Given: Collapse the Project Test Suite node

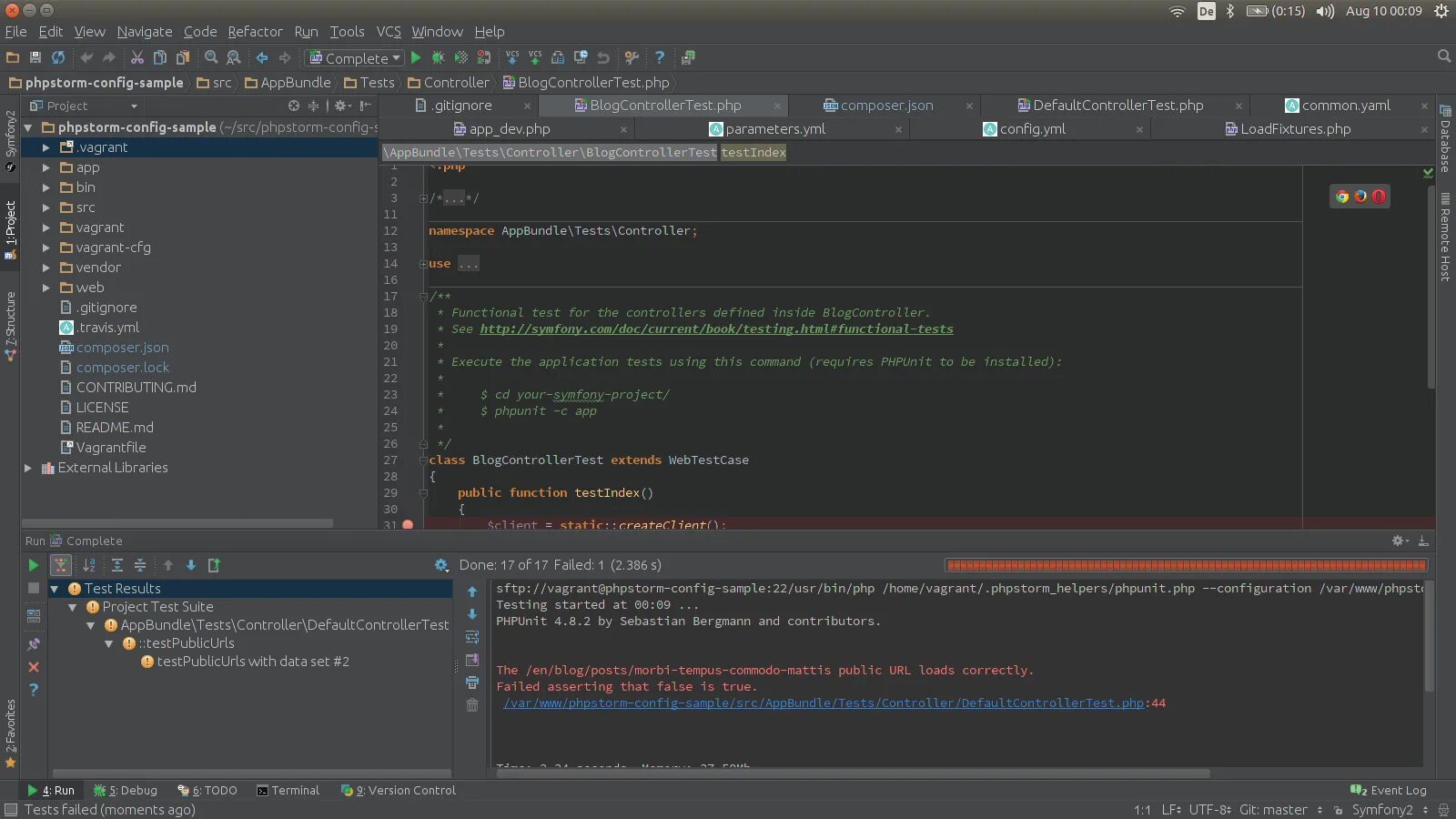Looking at the screenshot, I should [73, 607].
